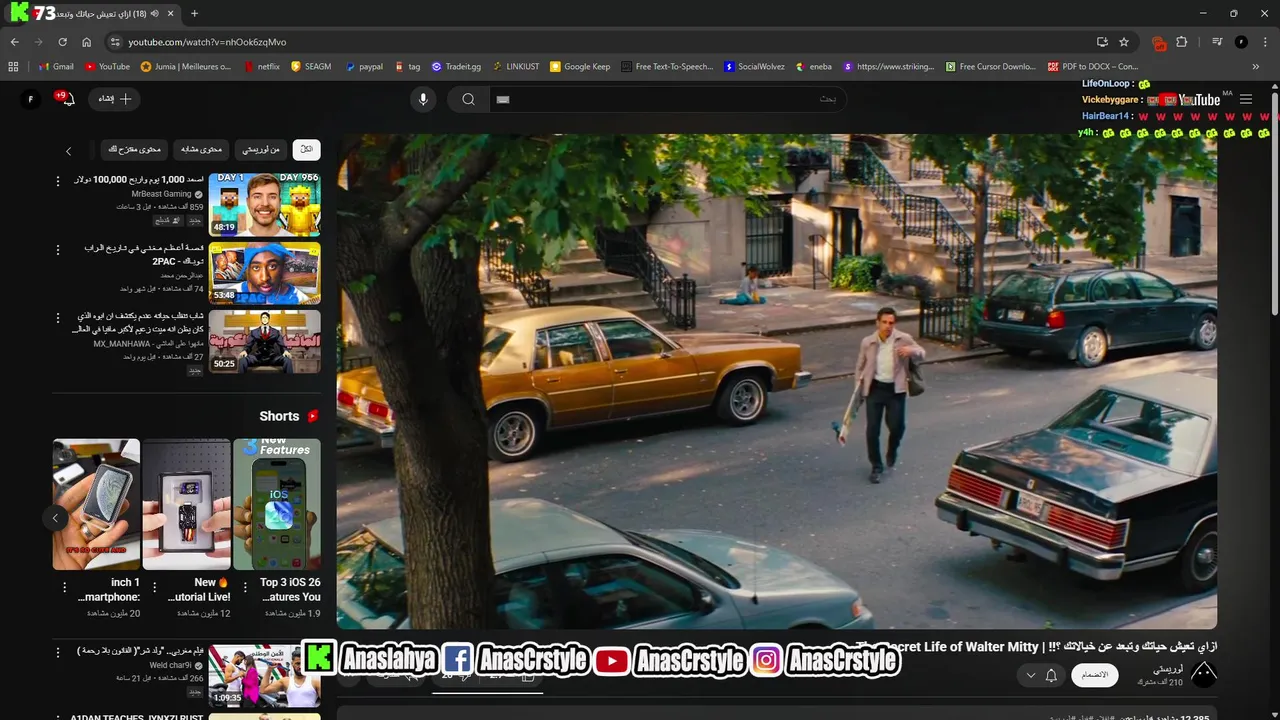Open the 'Top 3 iOS 26' short
The image size is (1280, 720).
click(x=277, y=504)
